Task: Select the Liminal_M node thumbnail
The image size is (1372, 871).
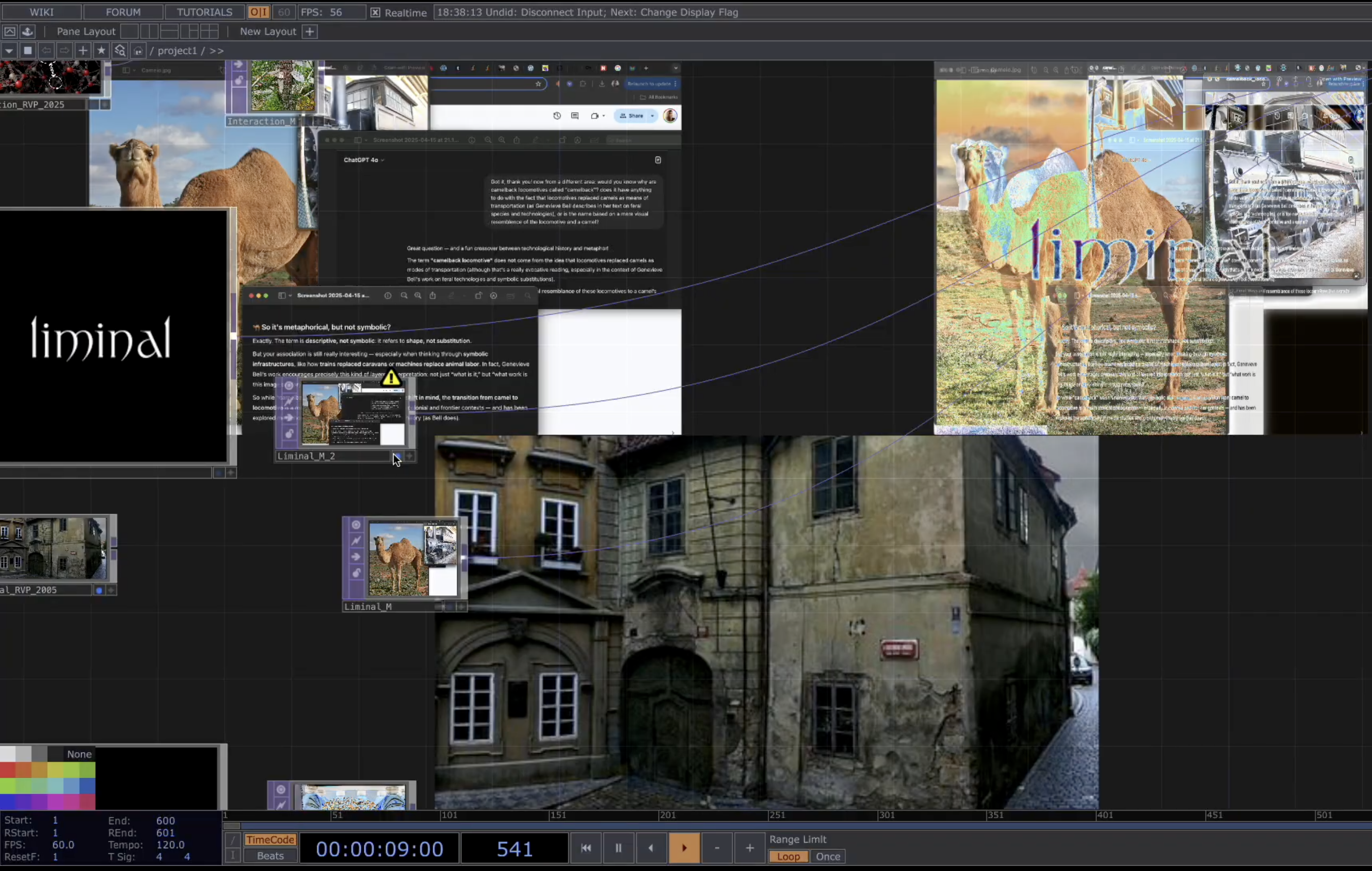Action: 413,559
